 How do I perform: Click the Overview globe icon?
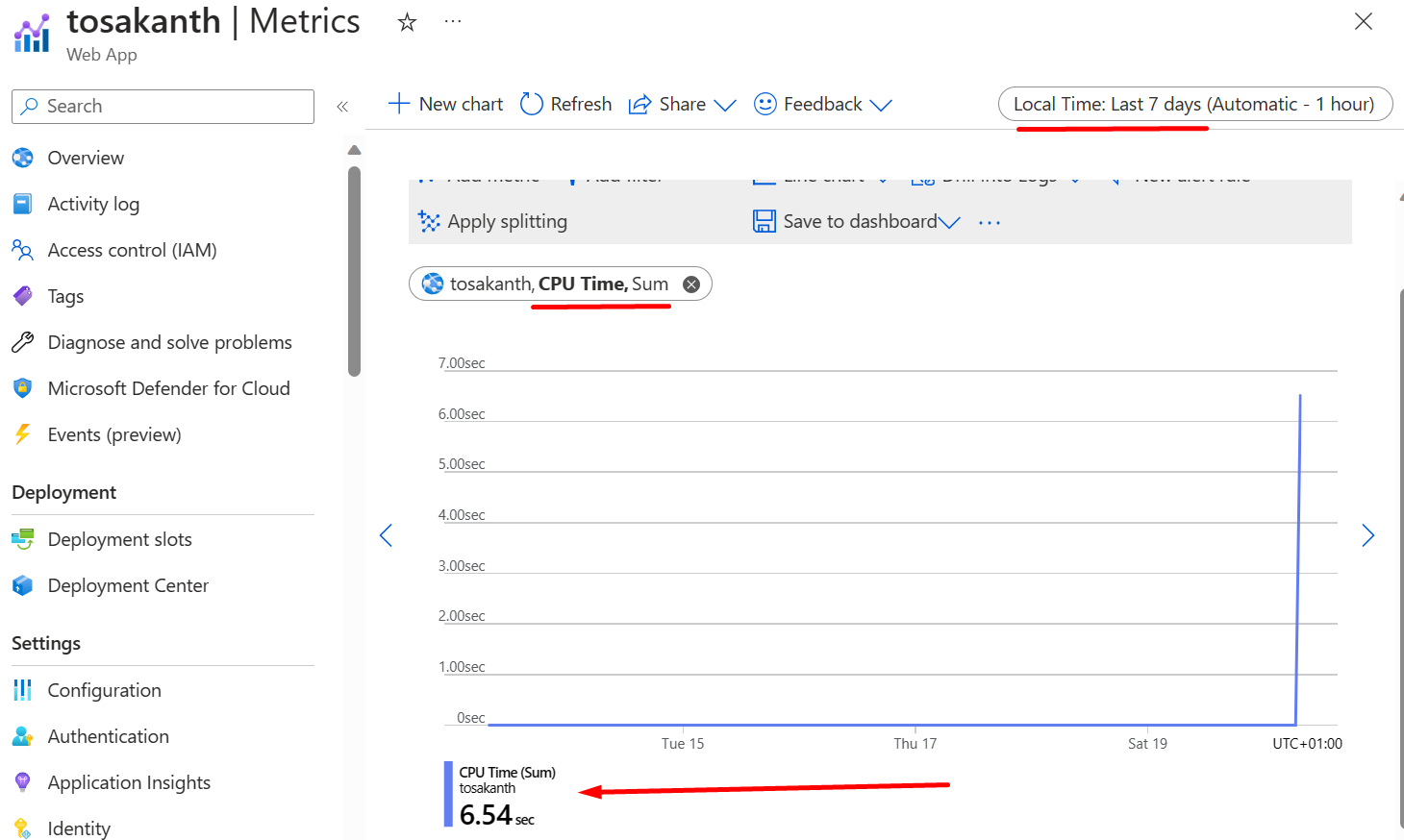tap(23, 158)
